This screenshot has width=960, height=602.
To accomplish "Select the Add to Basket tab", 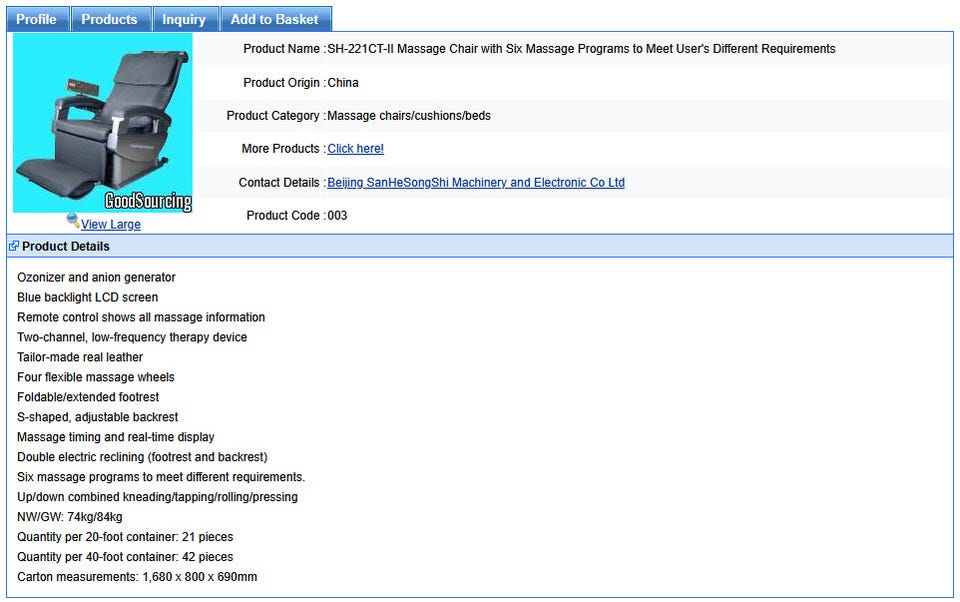I will pos(276,19).
